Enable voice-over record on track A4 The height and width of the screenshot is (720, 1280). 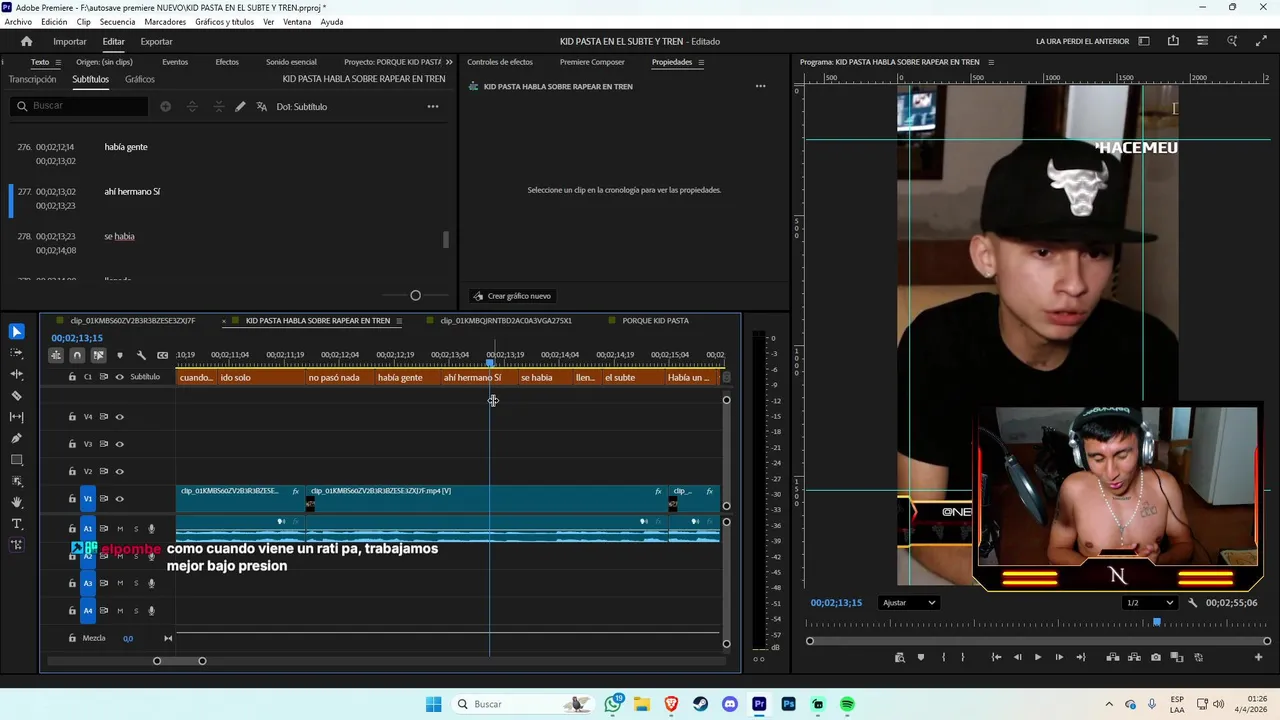coord(152,611)
